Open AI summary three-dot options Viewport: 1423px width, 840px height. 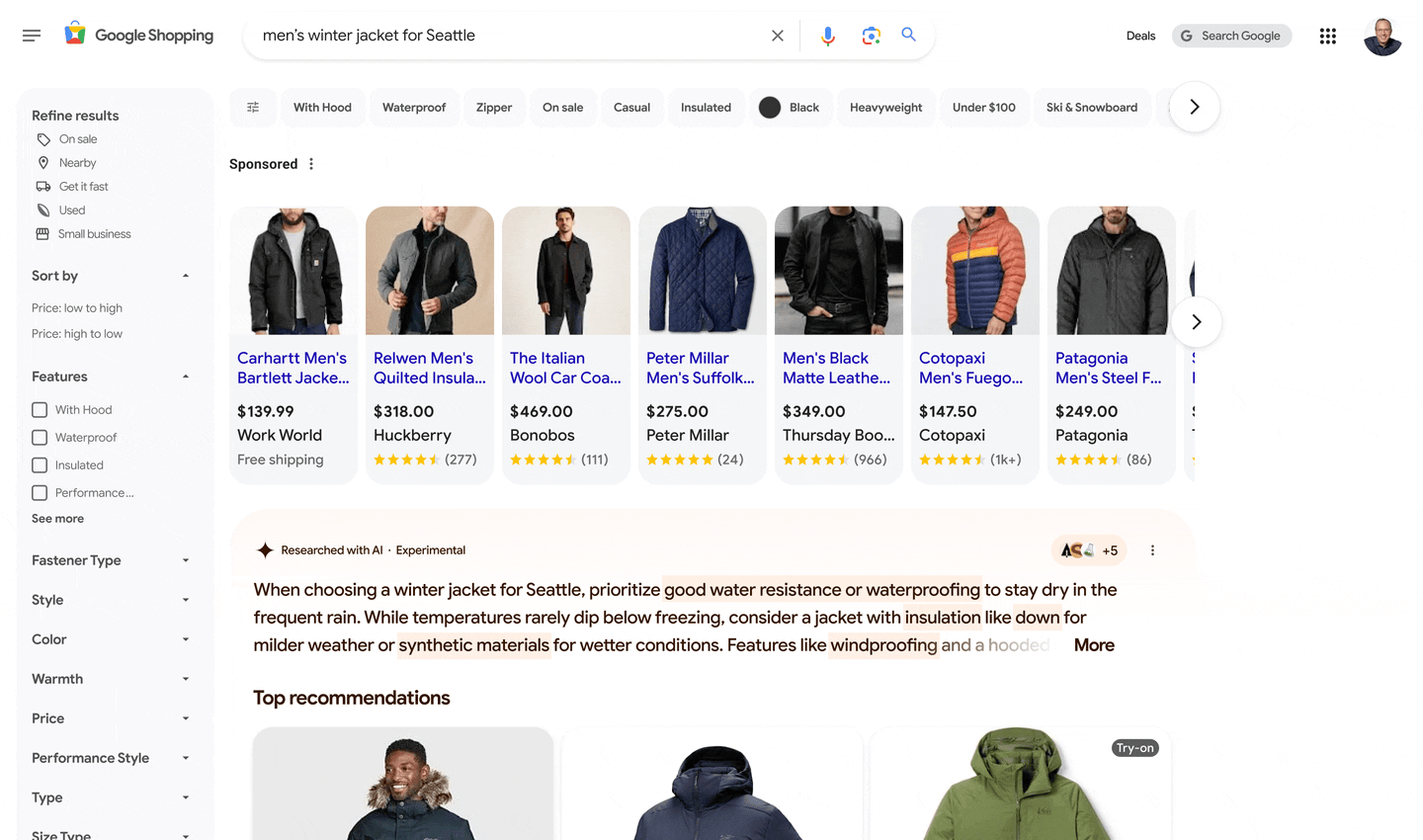pos(1152,550)
